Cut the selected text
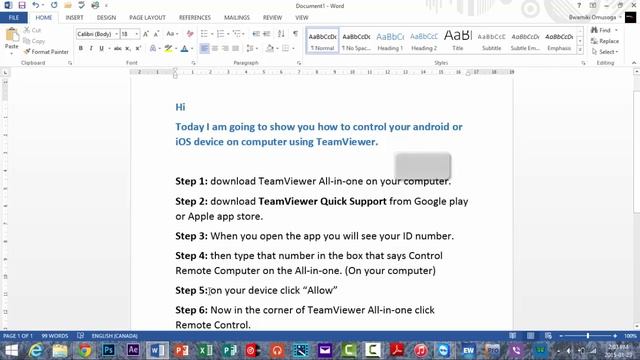The image size is (640, 360). (x=32, y=30)
